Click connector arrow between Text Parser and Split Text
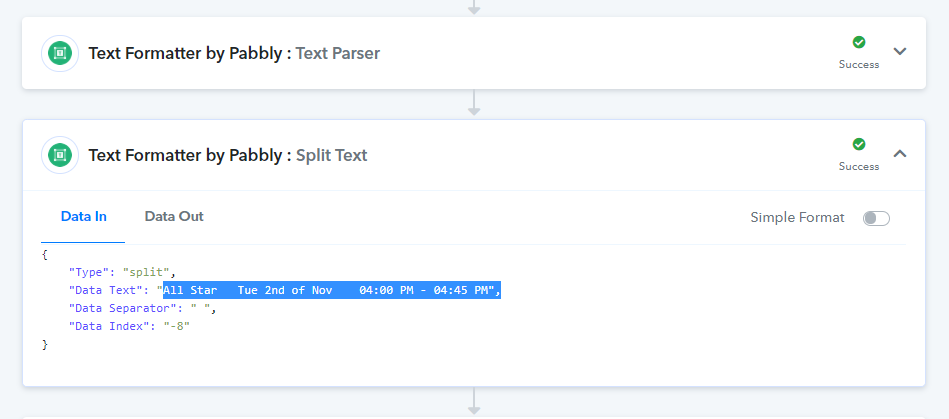 (x=474, y=104)
